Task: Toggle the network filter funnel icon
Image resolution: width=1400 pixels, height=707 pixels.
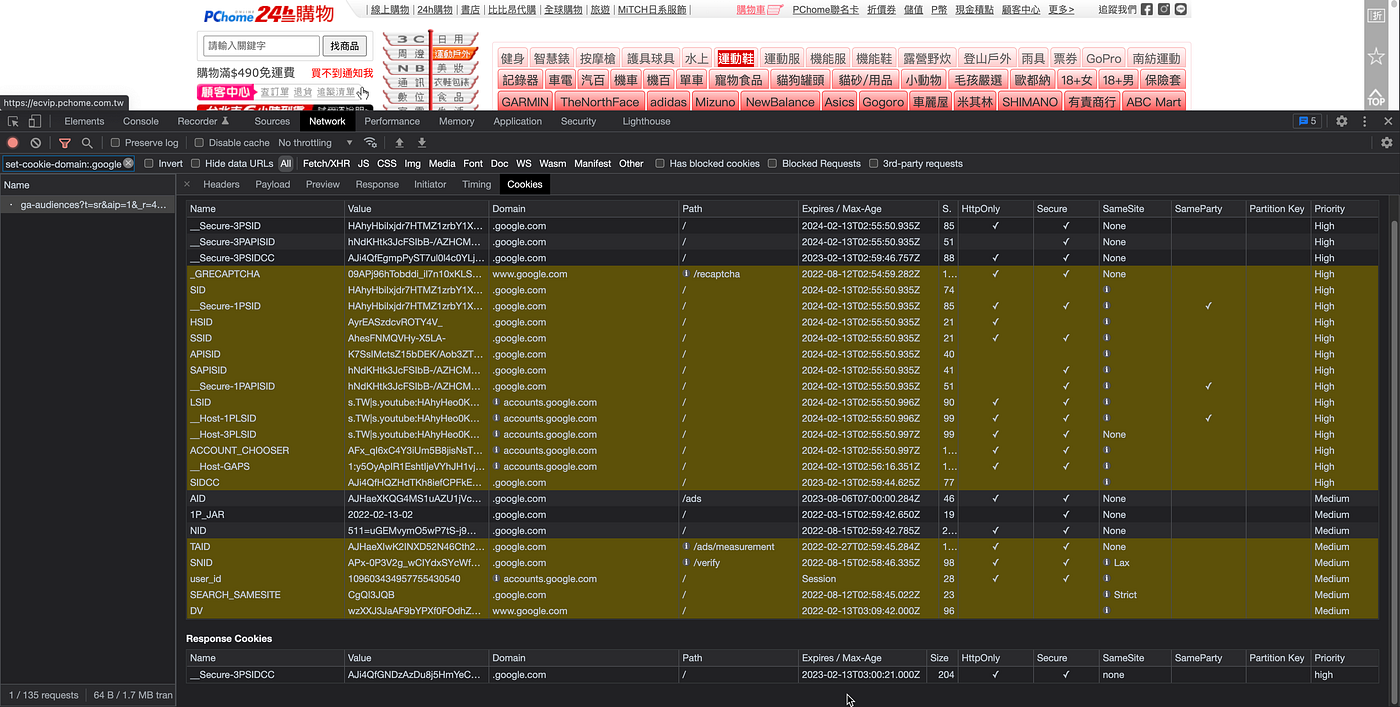Action: 65,143
